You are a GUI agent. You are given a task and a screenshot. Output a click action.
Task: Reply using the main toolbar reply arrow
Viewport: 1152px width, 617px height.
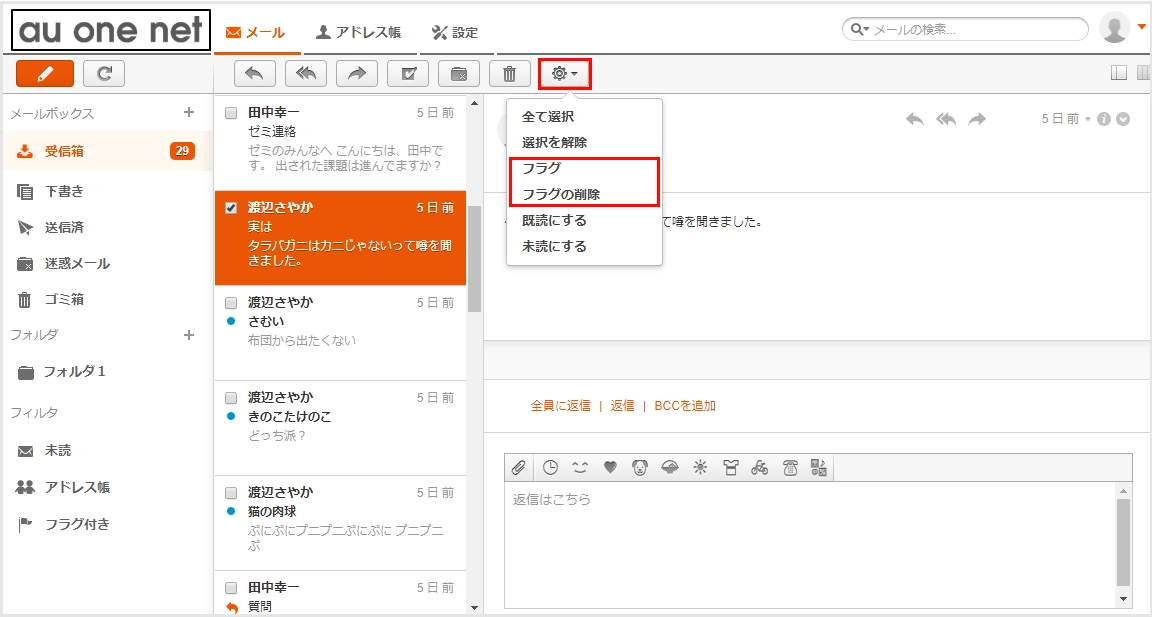(x=254, y=73)
